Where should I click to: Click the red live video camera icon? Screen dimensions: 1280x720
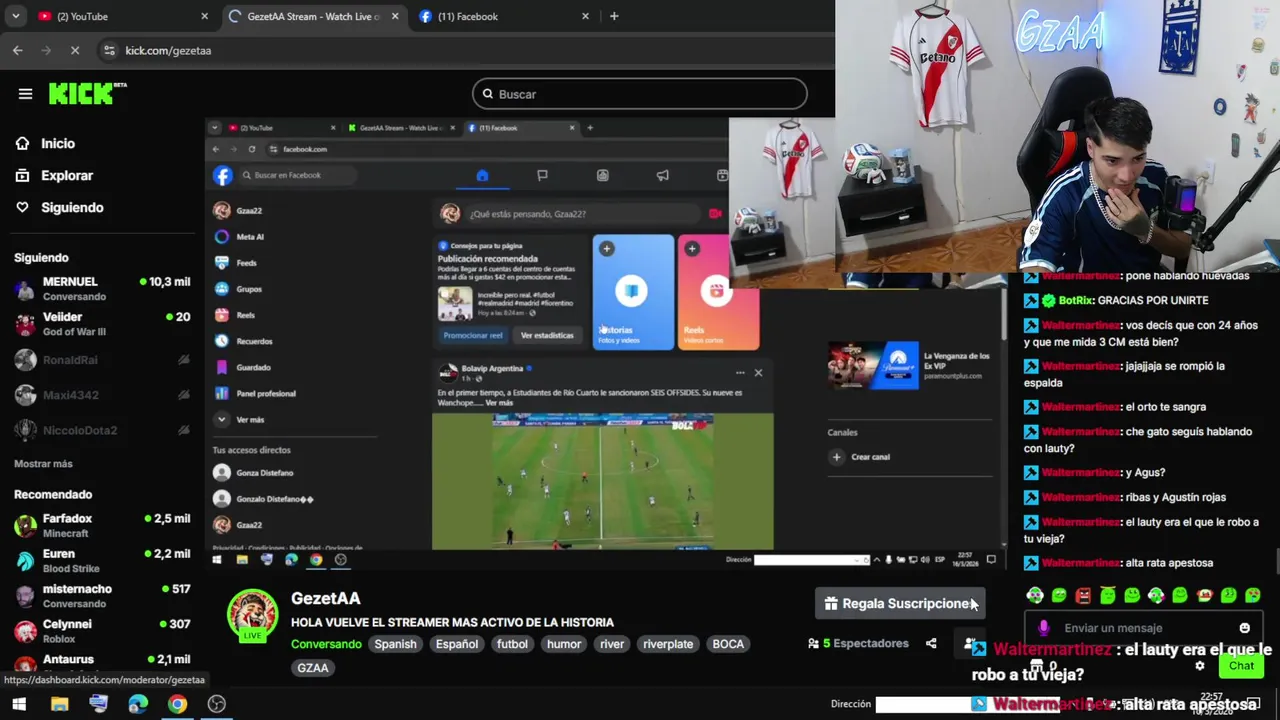[715, 213]
